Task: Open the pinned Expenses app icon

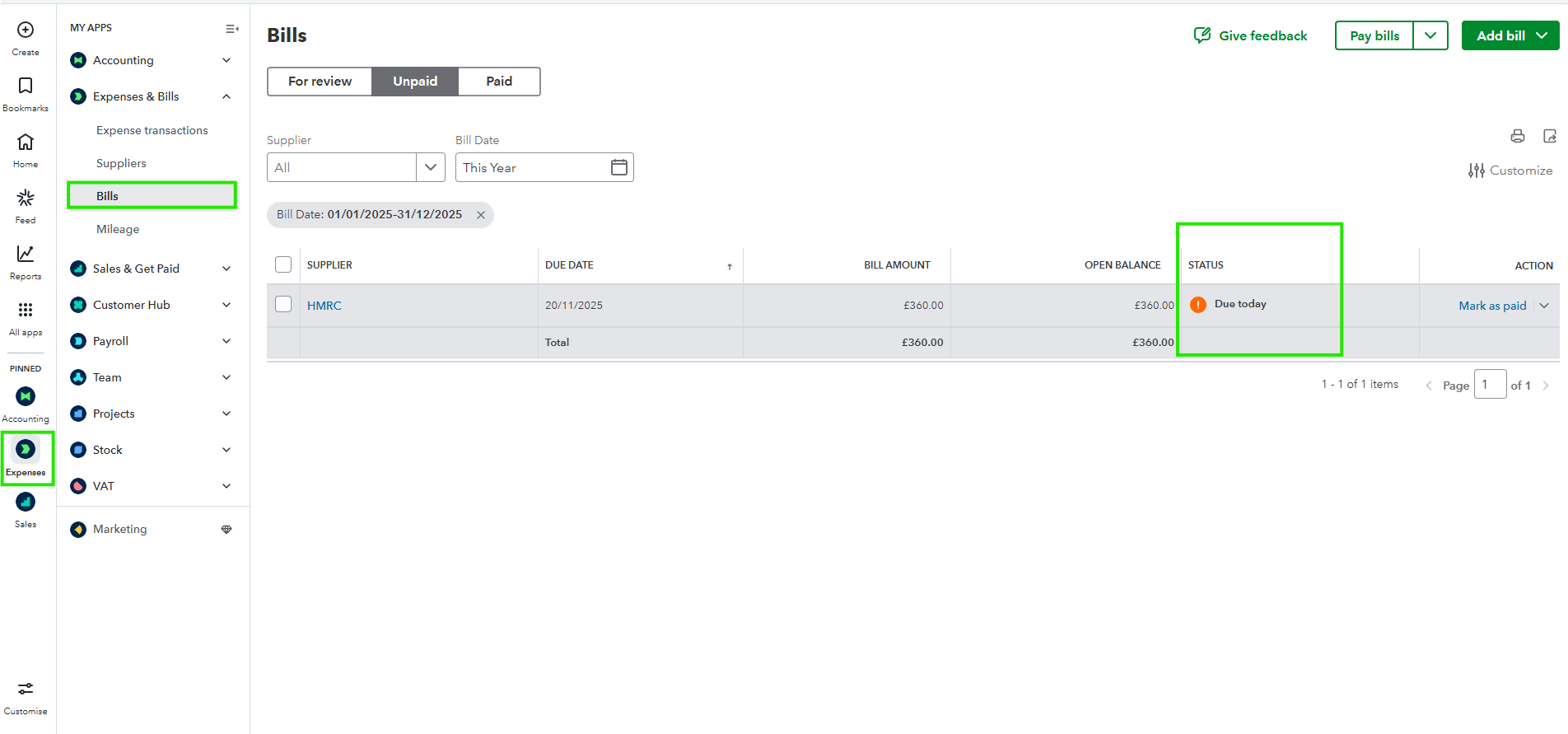Action: 26,449
